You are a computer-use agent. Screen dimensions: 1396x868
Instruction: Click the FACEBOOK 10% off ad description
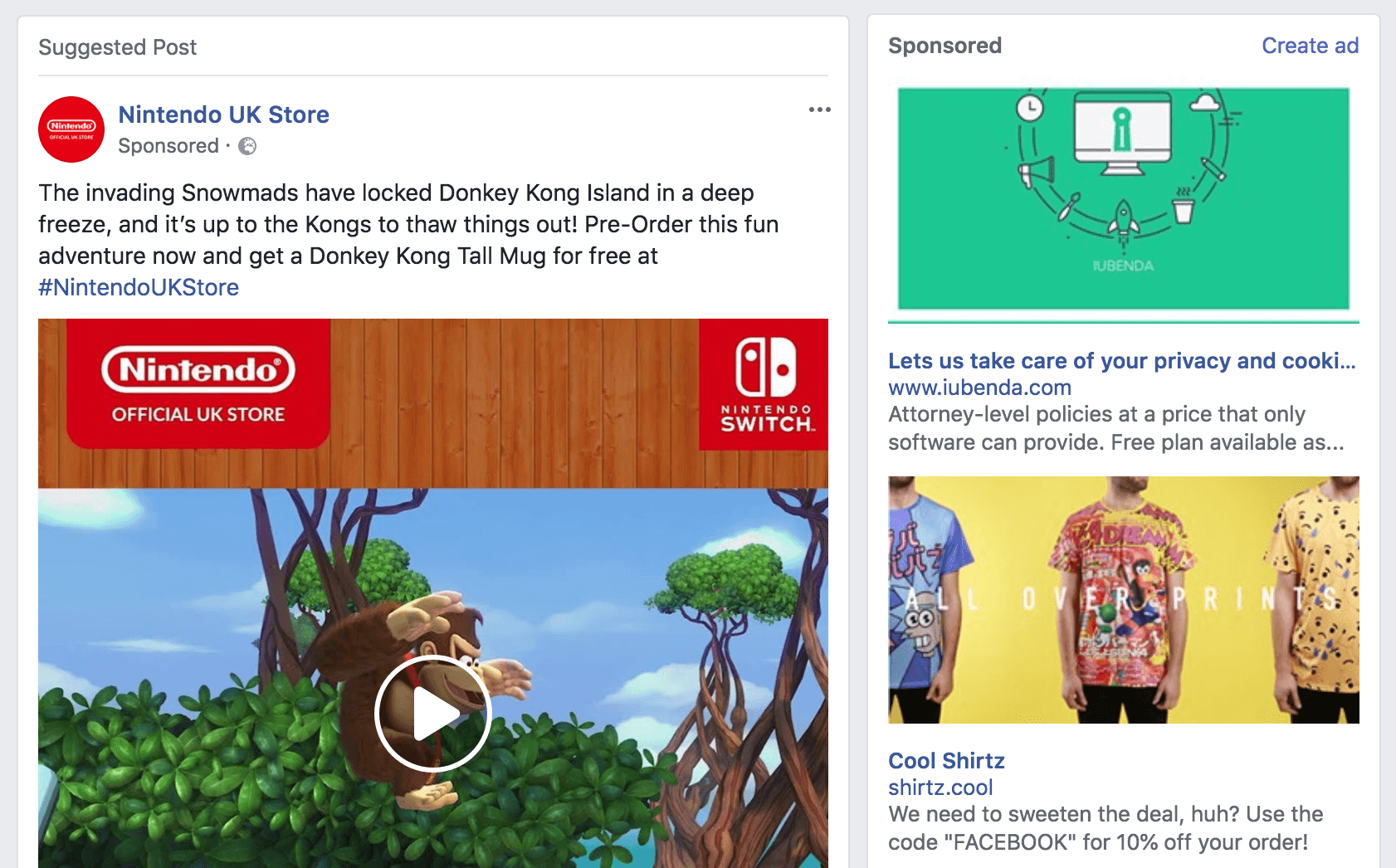coord(1106,828)
